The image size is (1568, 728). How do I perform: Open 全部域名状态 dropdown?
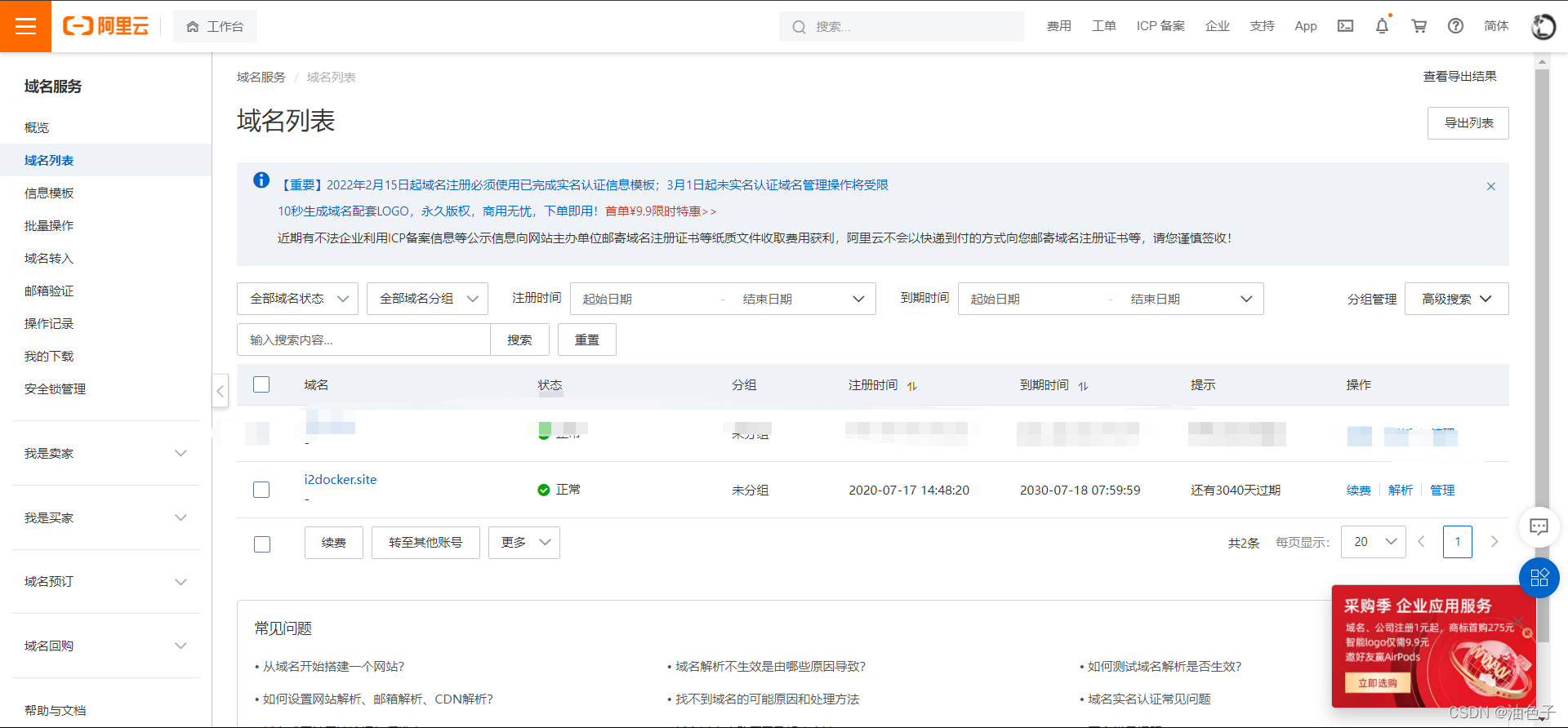297,299
